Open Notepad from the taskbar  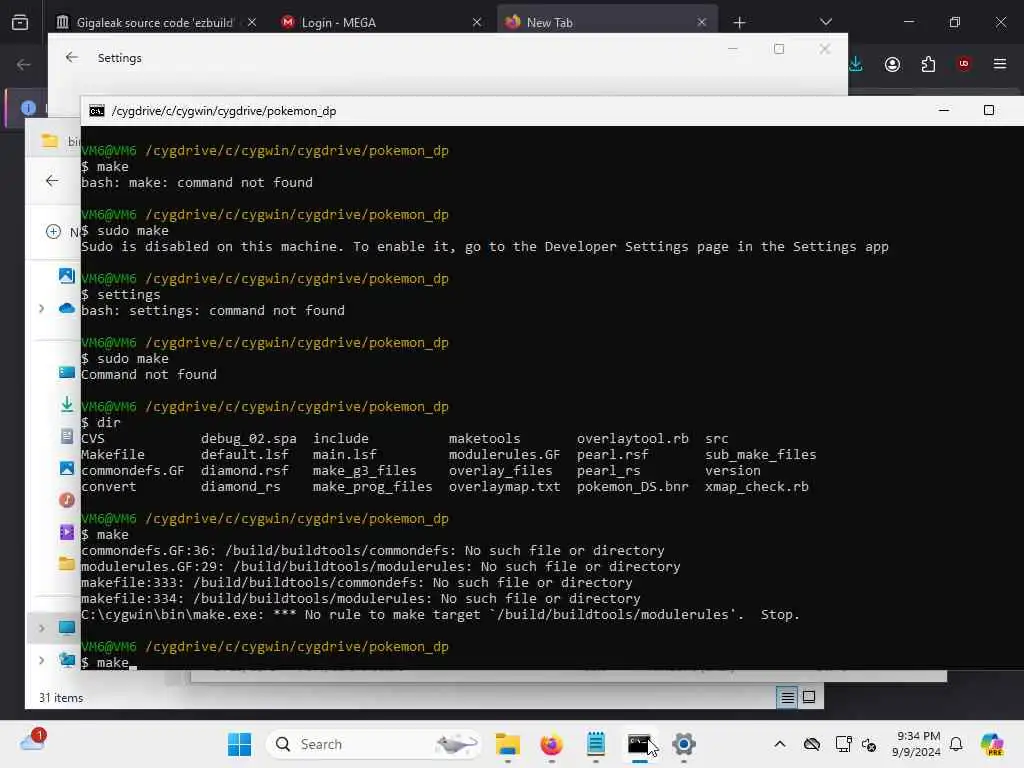click(596, 744)
